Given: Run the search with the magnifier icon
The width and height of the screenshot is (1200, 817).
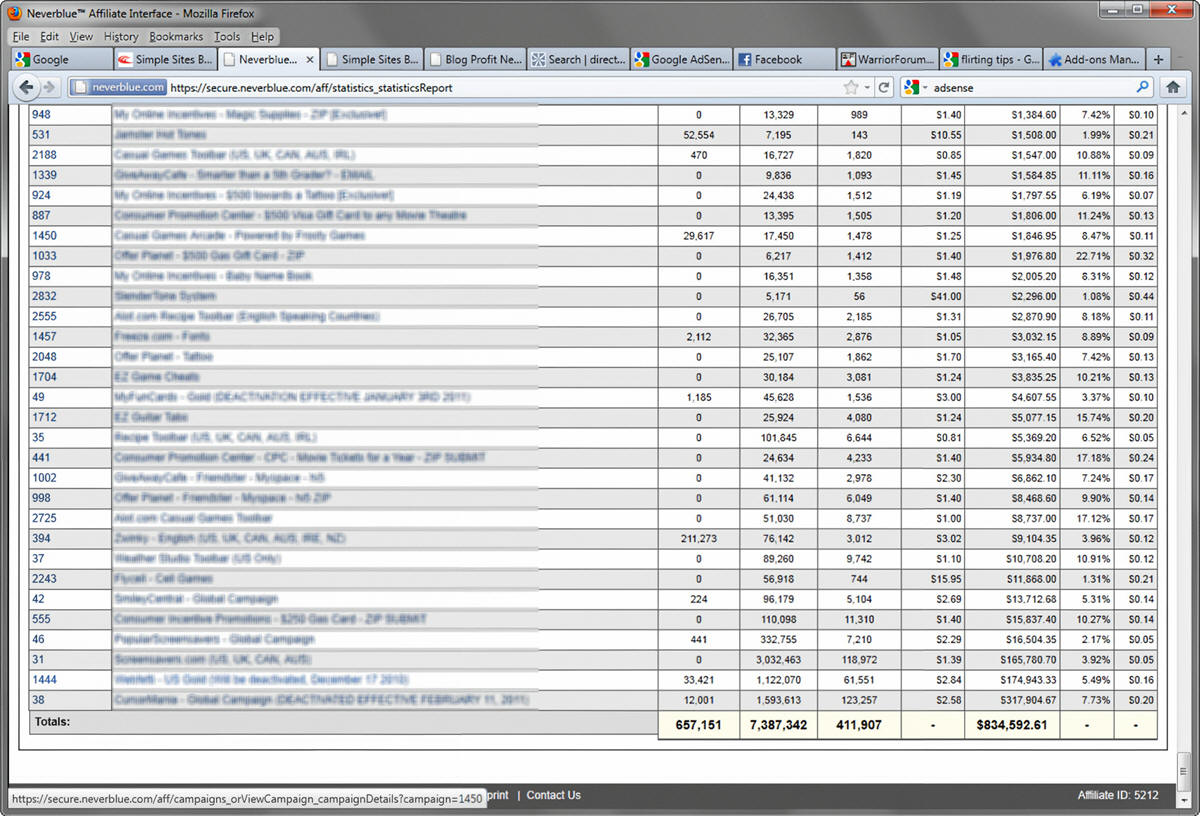Looking at the screenshot, I should [x=1143, y=87].
